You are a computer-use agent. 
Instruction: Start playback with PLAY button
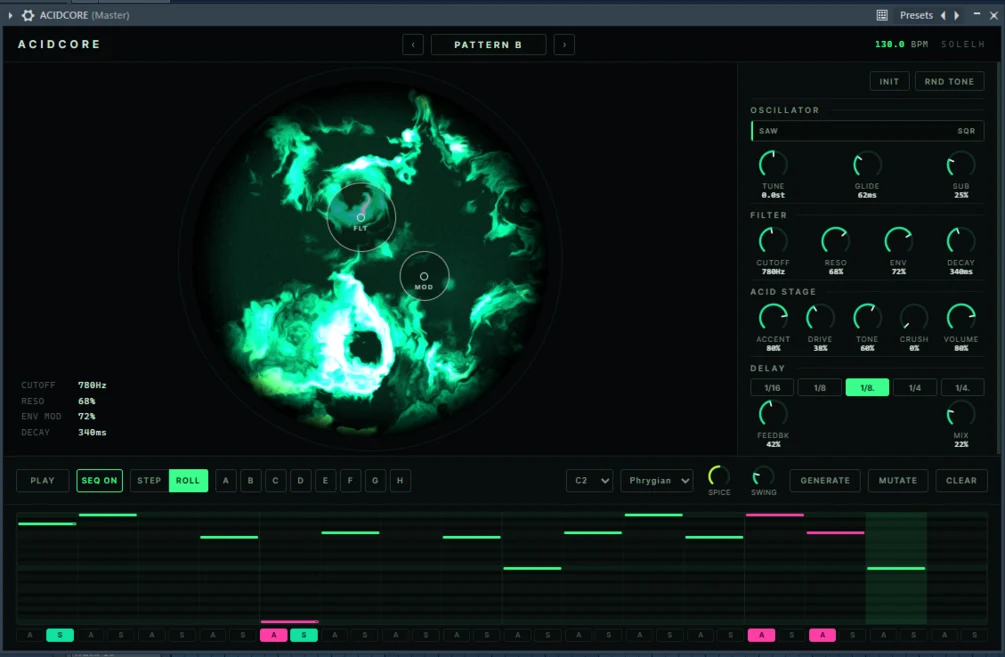pos(42,481)
